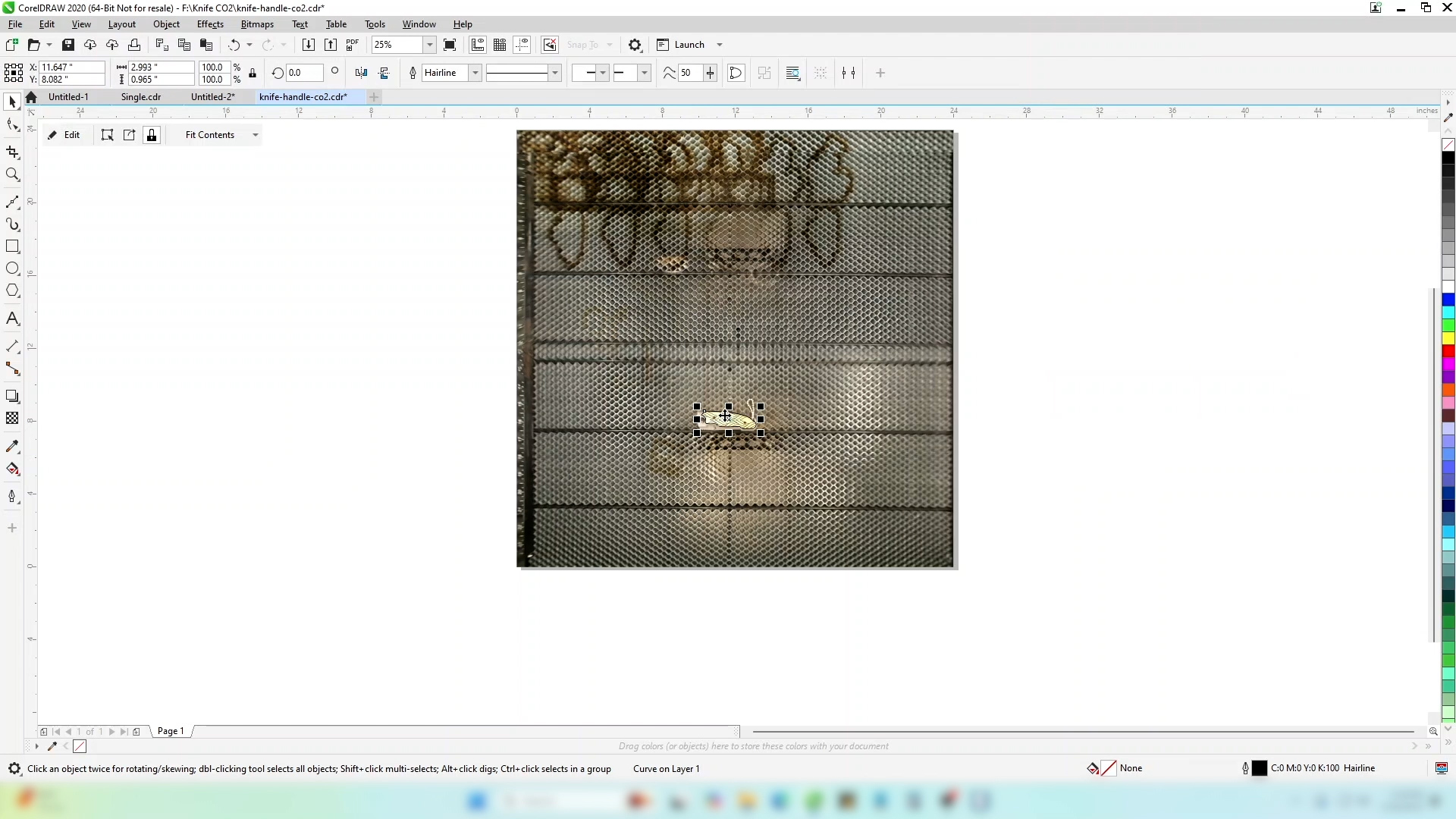Open the Options gear icon

pyautogui.click(x=635, y=45)
